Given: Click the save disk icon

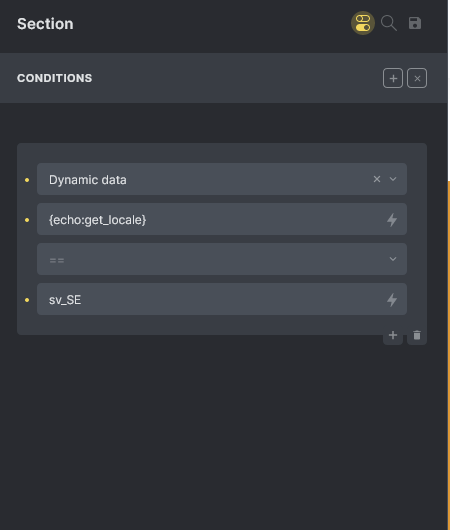Looking at the screenshot, I should pos(415,23).
